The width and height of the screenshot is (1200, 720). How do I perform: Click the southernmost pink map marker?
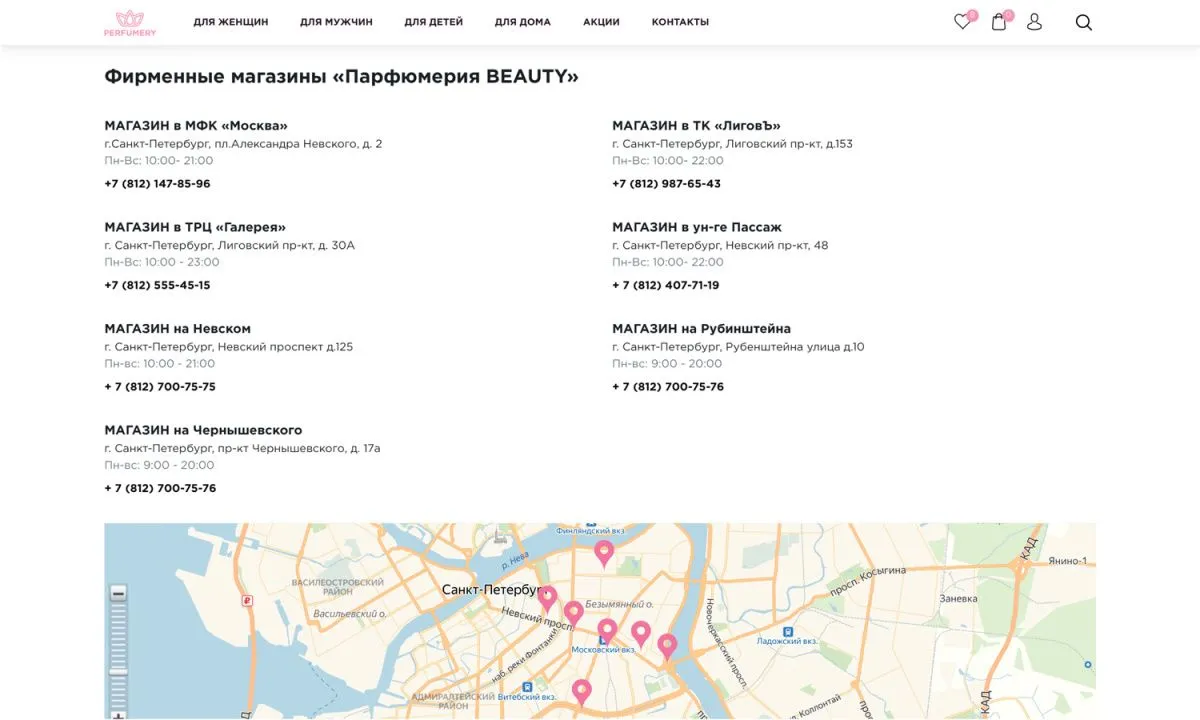(x=581, y=689)
